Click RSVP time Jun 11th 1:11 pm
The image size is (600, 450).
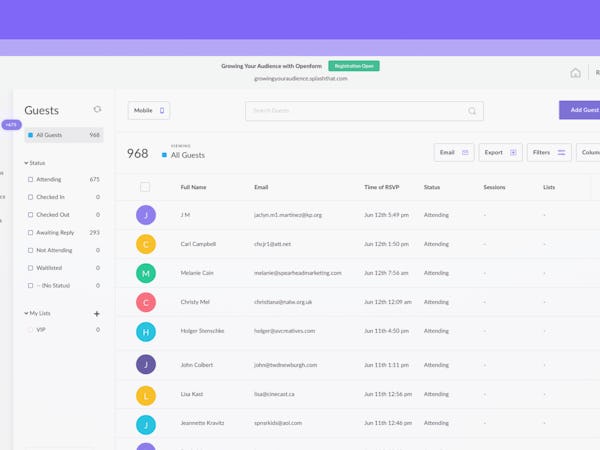tap(386, 365)
